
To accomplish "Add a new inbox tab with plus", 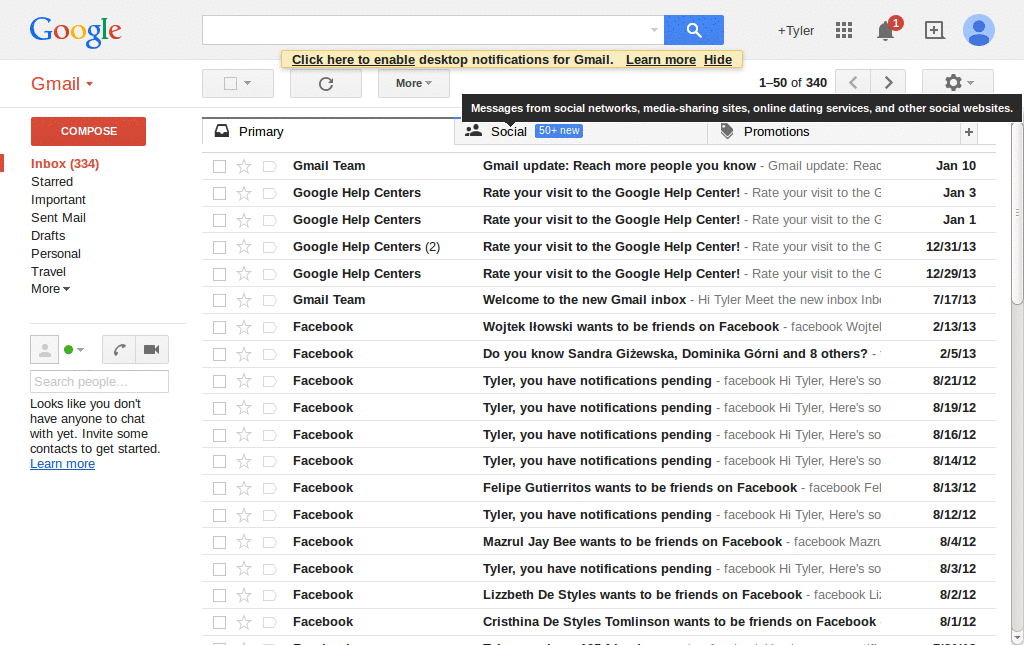I will 968,132.
